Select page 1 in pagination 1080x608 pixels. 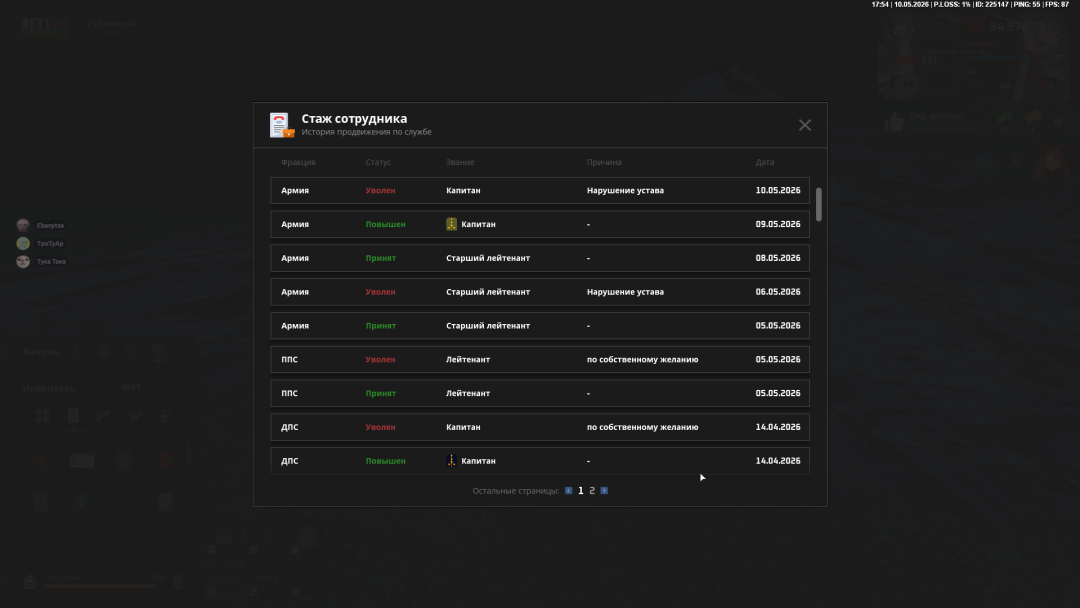[x=581, y=491]
